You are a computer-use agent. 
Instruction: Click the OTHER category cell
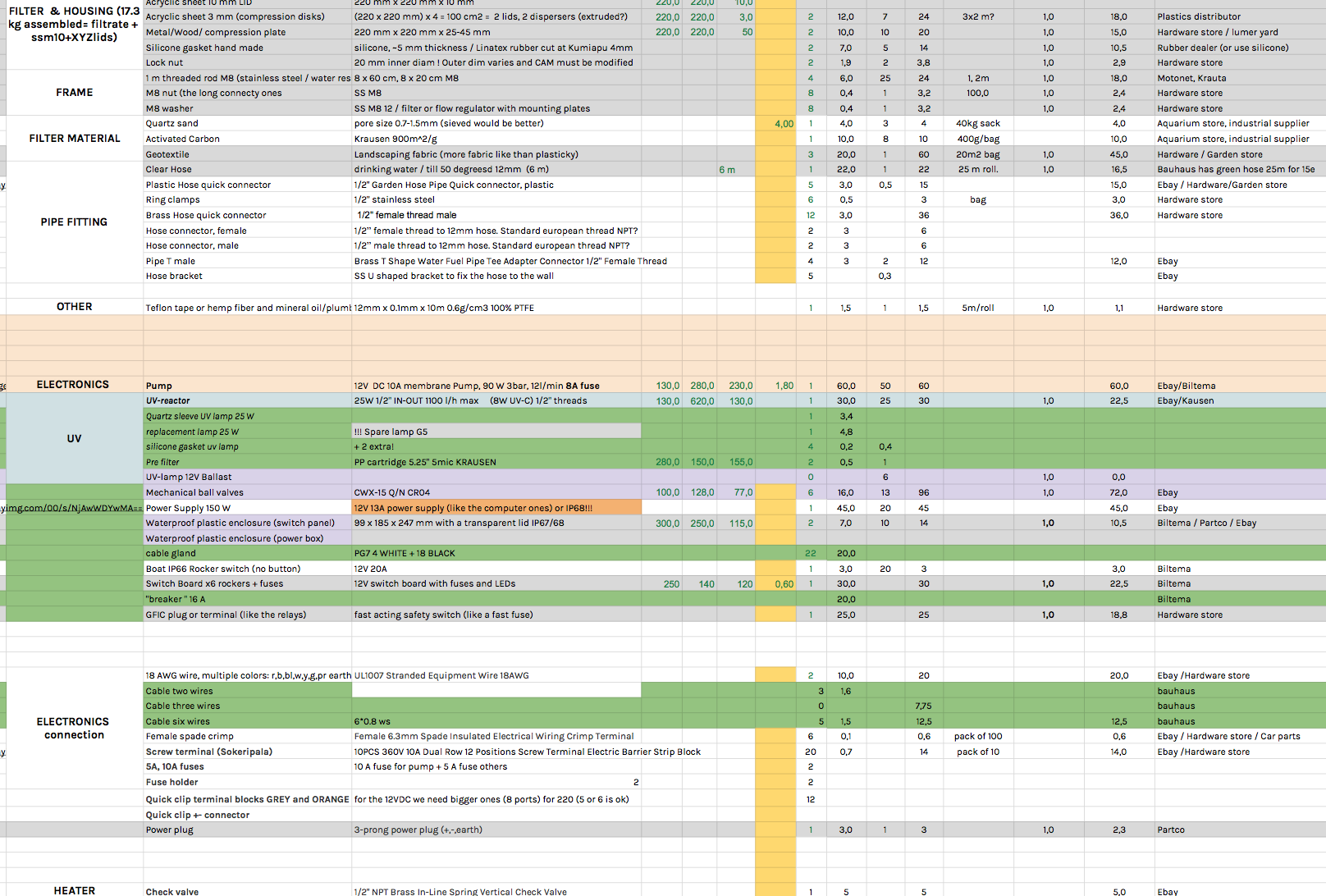(75, 307)
